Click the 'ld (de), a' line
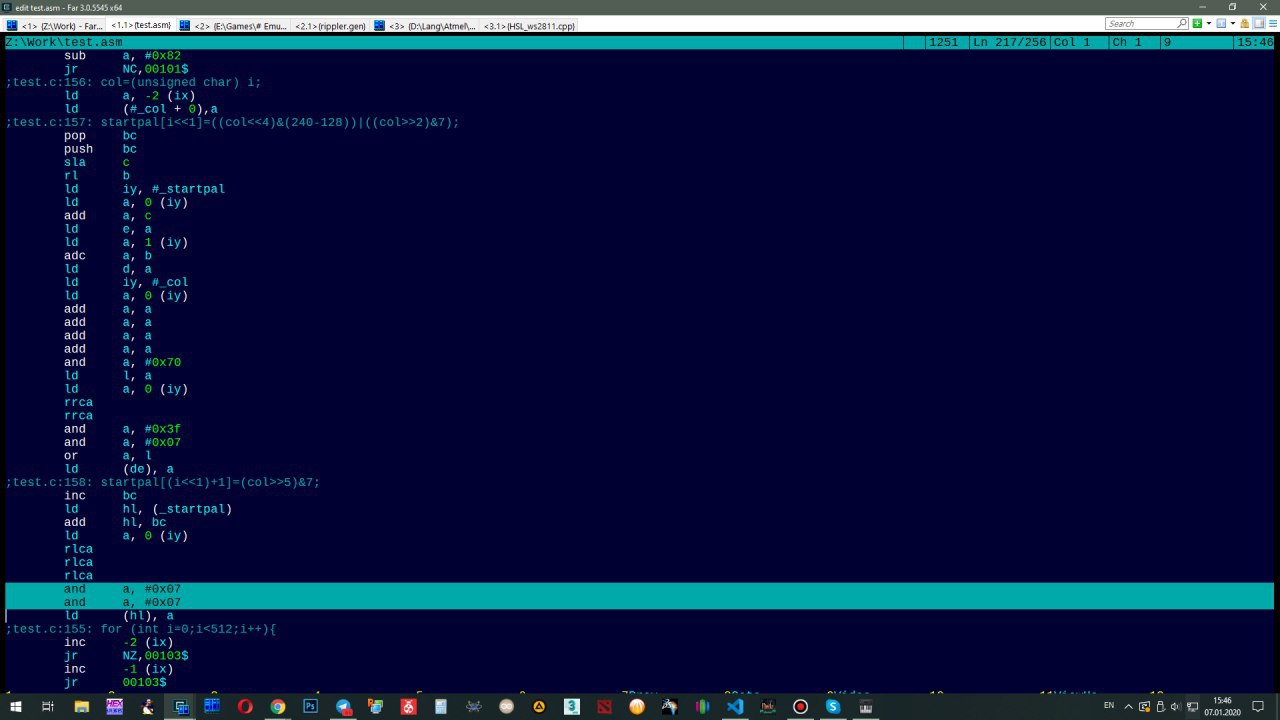This screenshot has height=720, width=1280. click(119, 469)
